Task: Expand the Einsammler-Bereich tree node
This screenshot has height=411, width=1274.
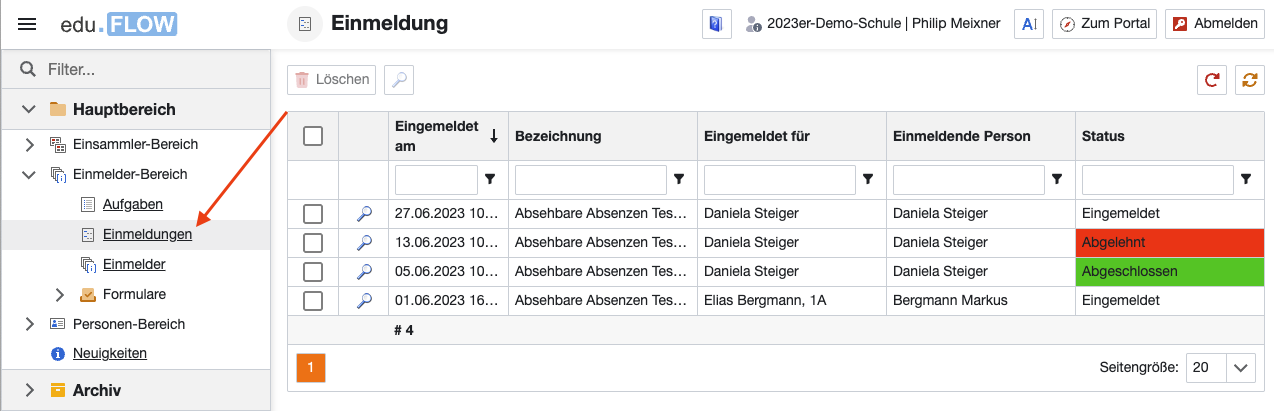Action: [x=29, y=144]
